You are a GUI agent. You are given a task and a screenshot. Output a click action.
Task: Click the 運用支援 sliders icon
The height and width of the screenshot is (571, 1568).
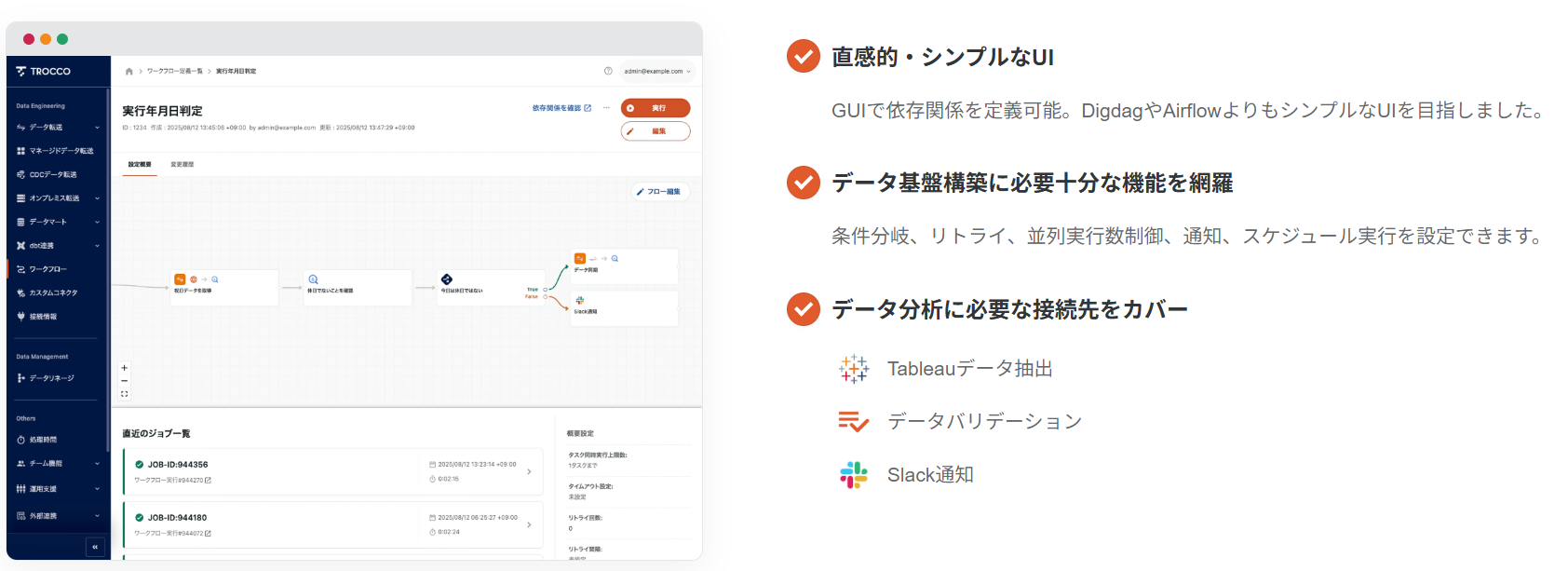pos(20,489)
